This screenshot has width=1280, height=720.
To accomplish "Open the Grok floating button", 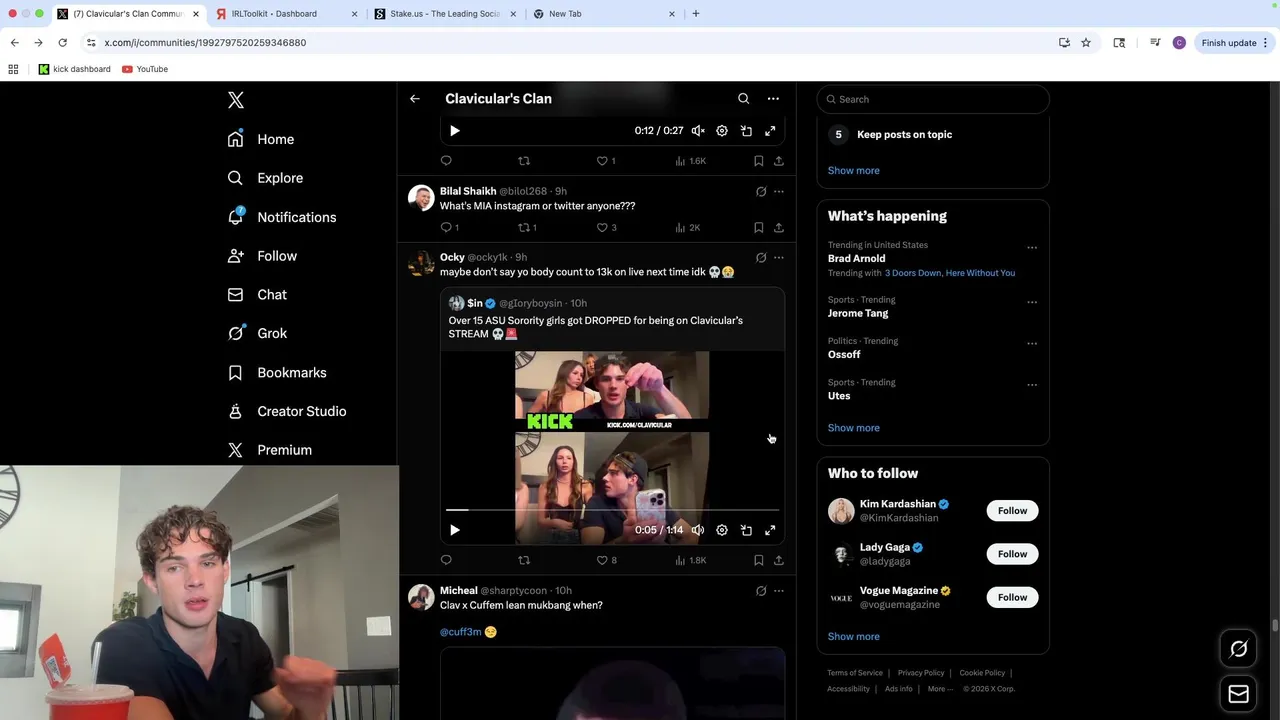I will 1238,650.
